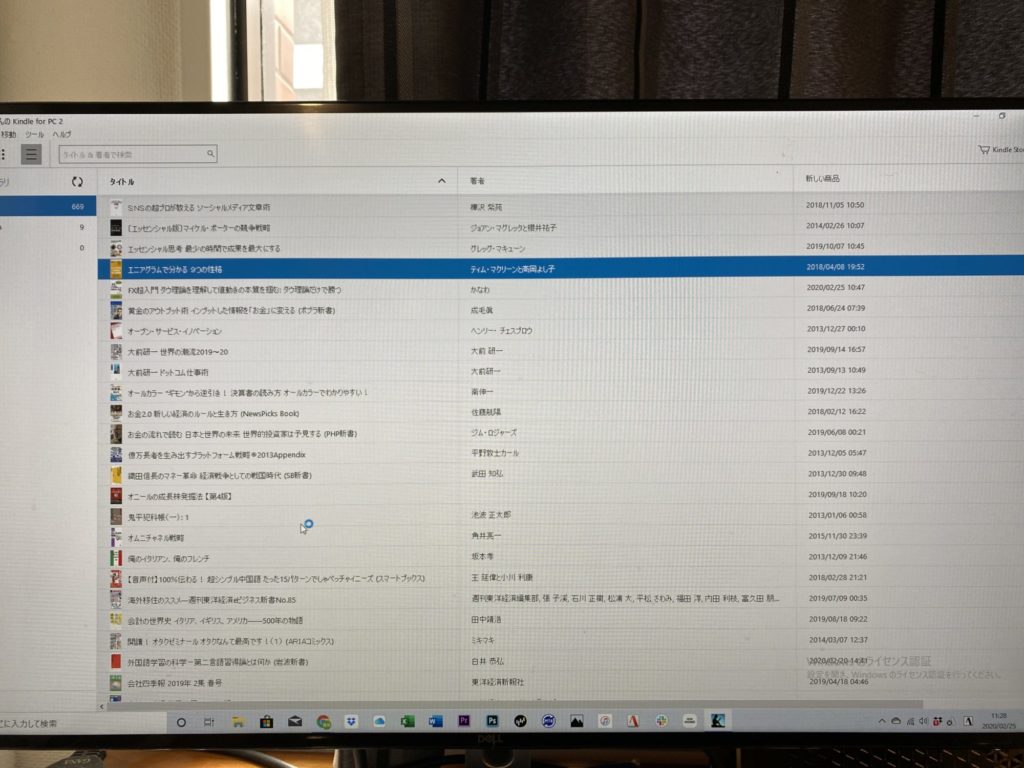The width and height of the screenshot is (1024, 768).
Task: Open Dropbox from the taskbar
Action: (351, 721)
